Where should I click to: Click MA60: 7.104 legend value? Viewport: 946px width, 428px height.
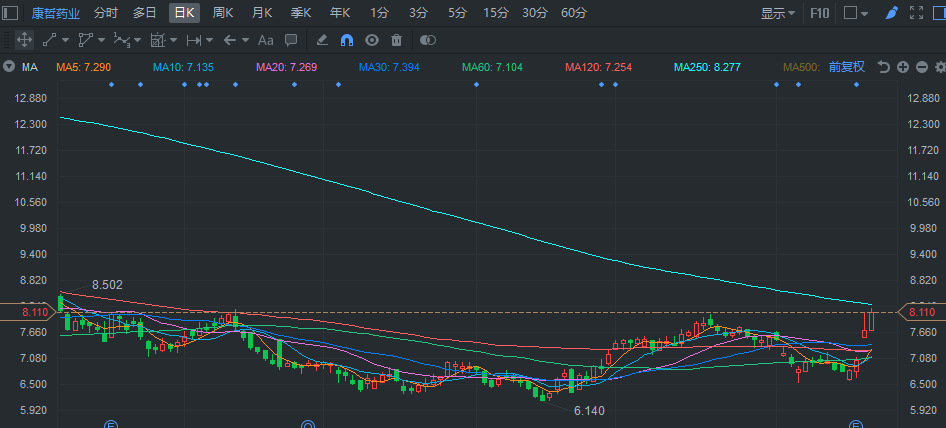[x=492, y=67]
